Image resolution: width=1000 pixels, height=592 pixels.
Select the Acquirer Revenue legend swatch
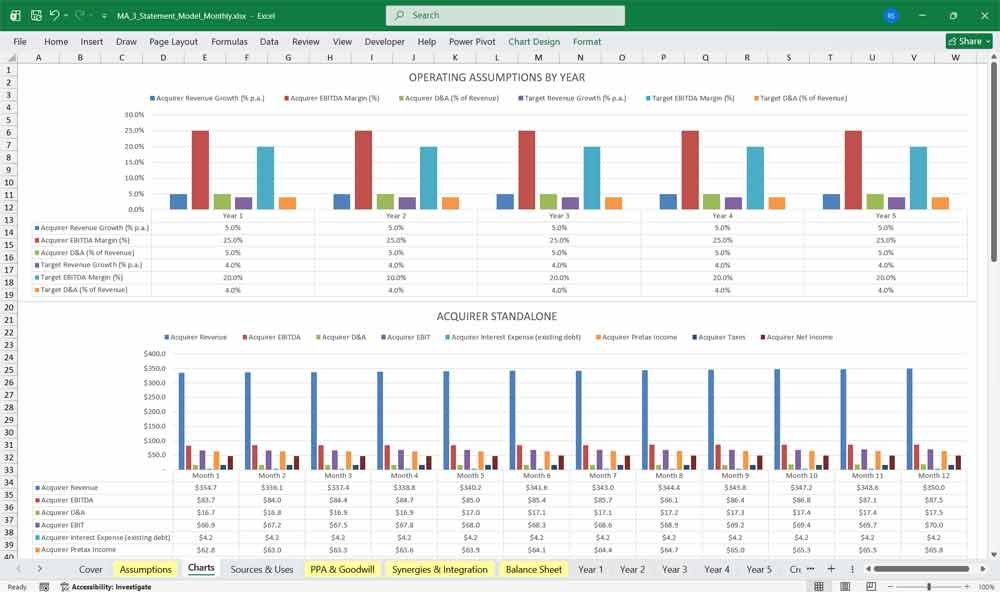pos(167,337)
